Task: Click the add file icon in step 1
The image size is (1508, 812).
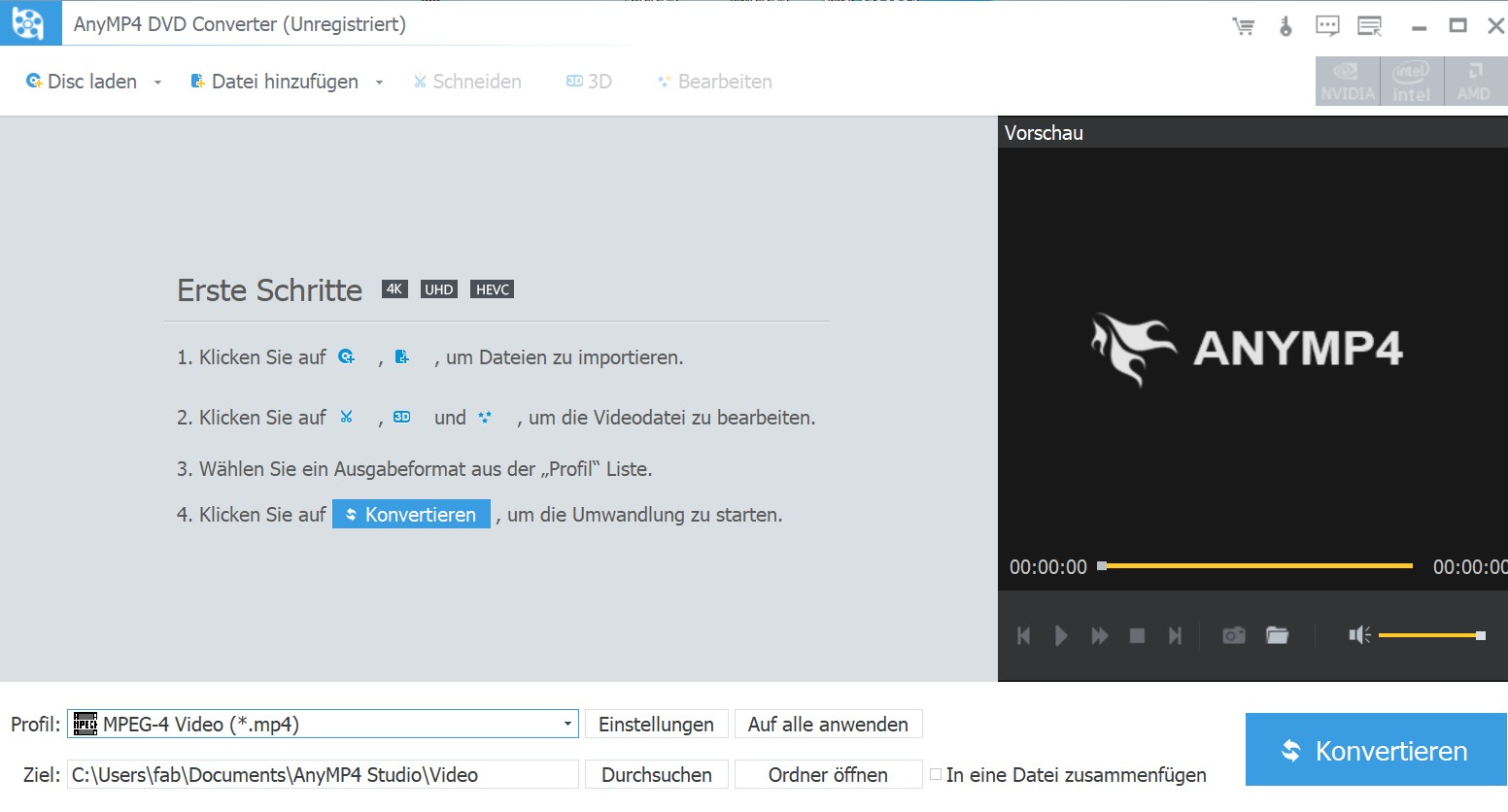Action: point(402,356)
